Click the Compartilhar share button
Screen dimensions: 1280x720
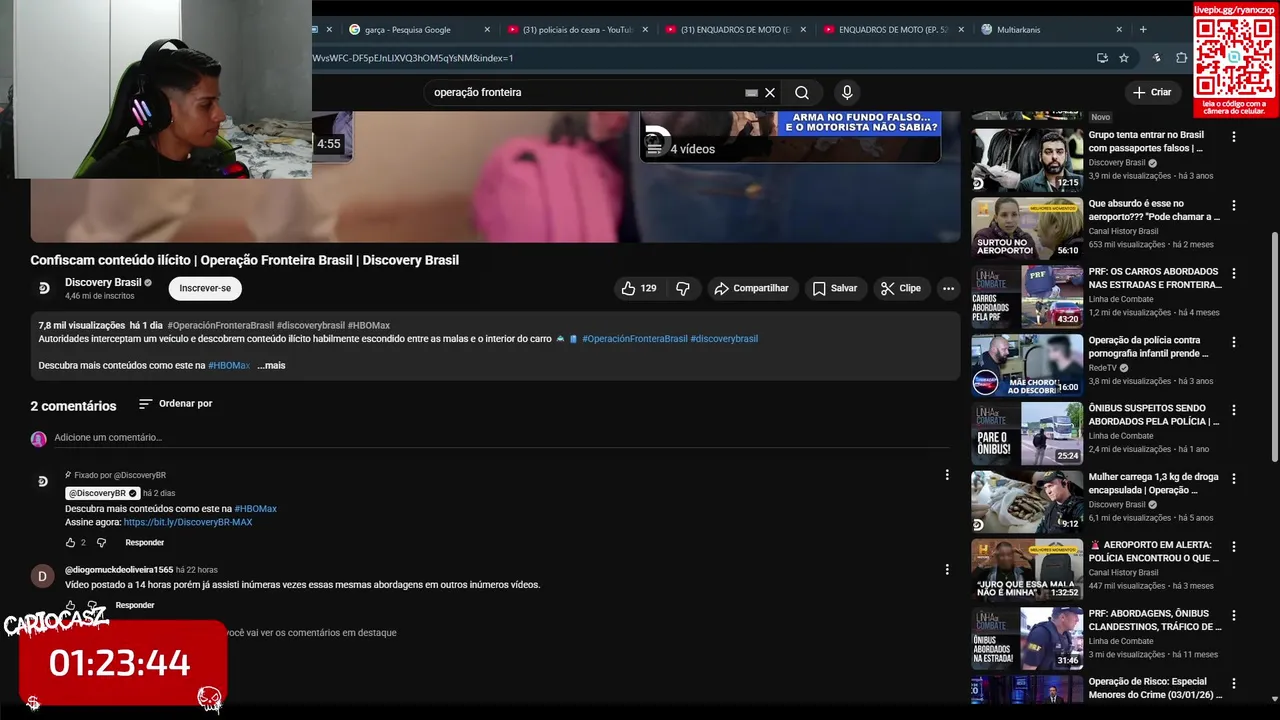(751, 288)
